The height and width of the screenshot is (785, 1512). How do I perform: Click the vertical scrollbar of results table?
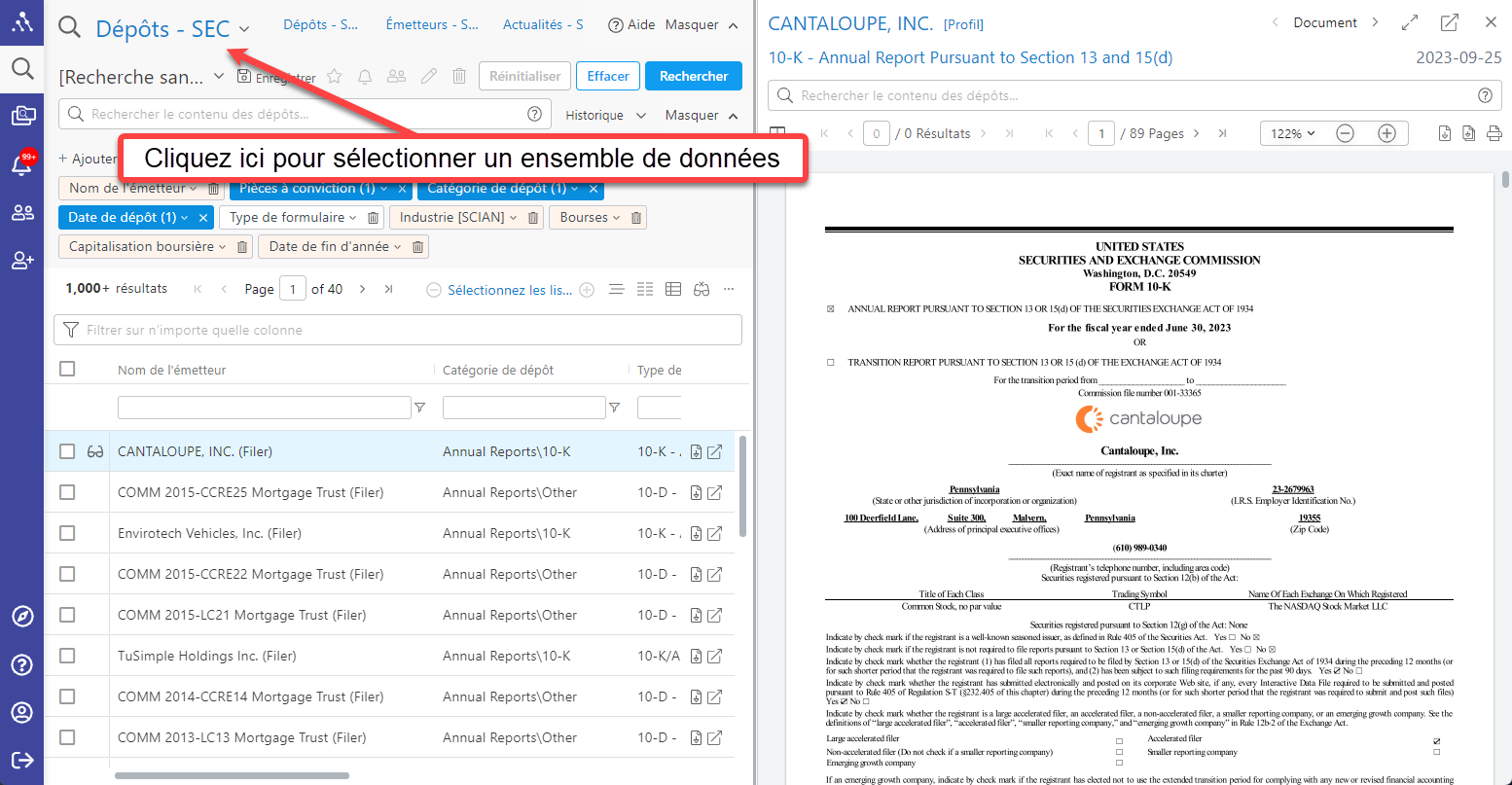[743, 486]
